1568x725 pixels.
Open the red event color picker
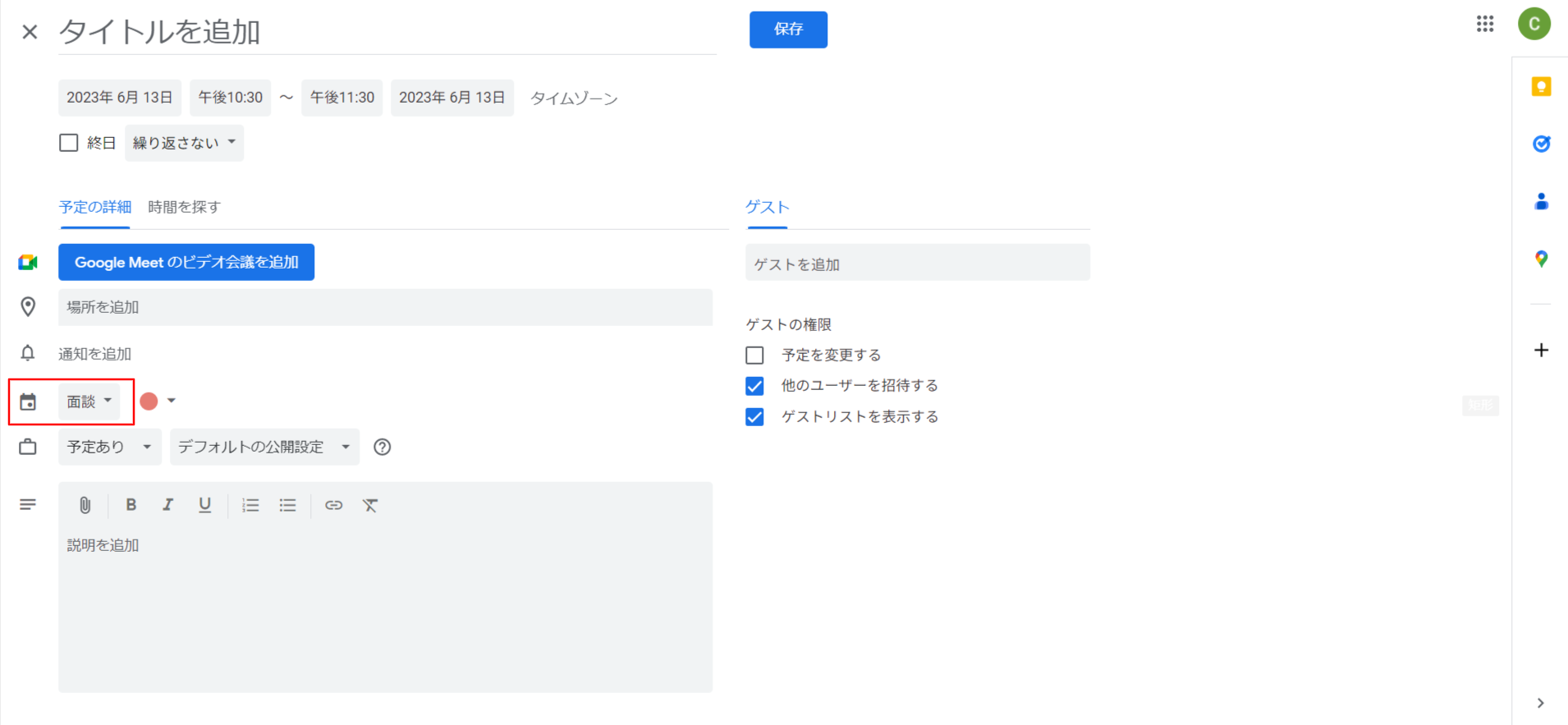(158, 401)
